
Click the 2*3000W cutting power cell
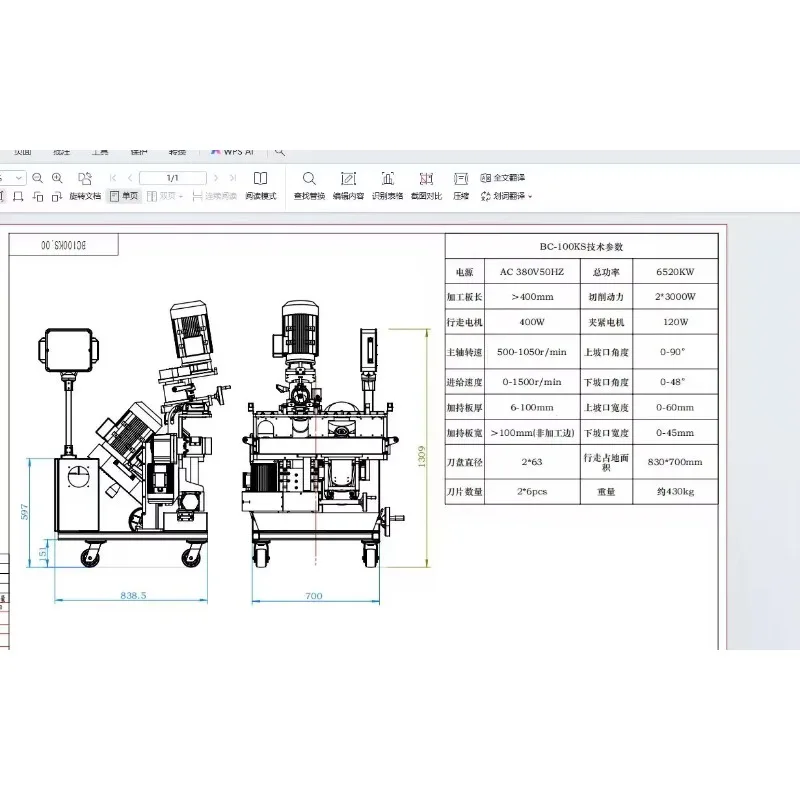click(x=675, y=296)
